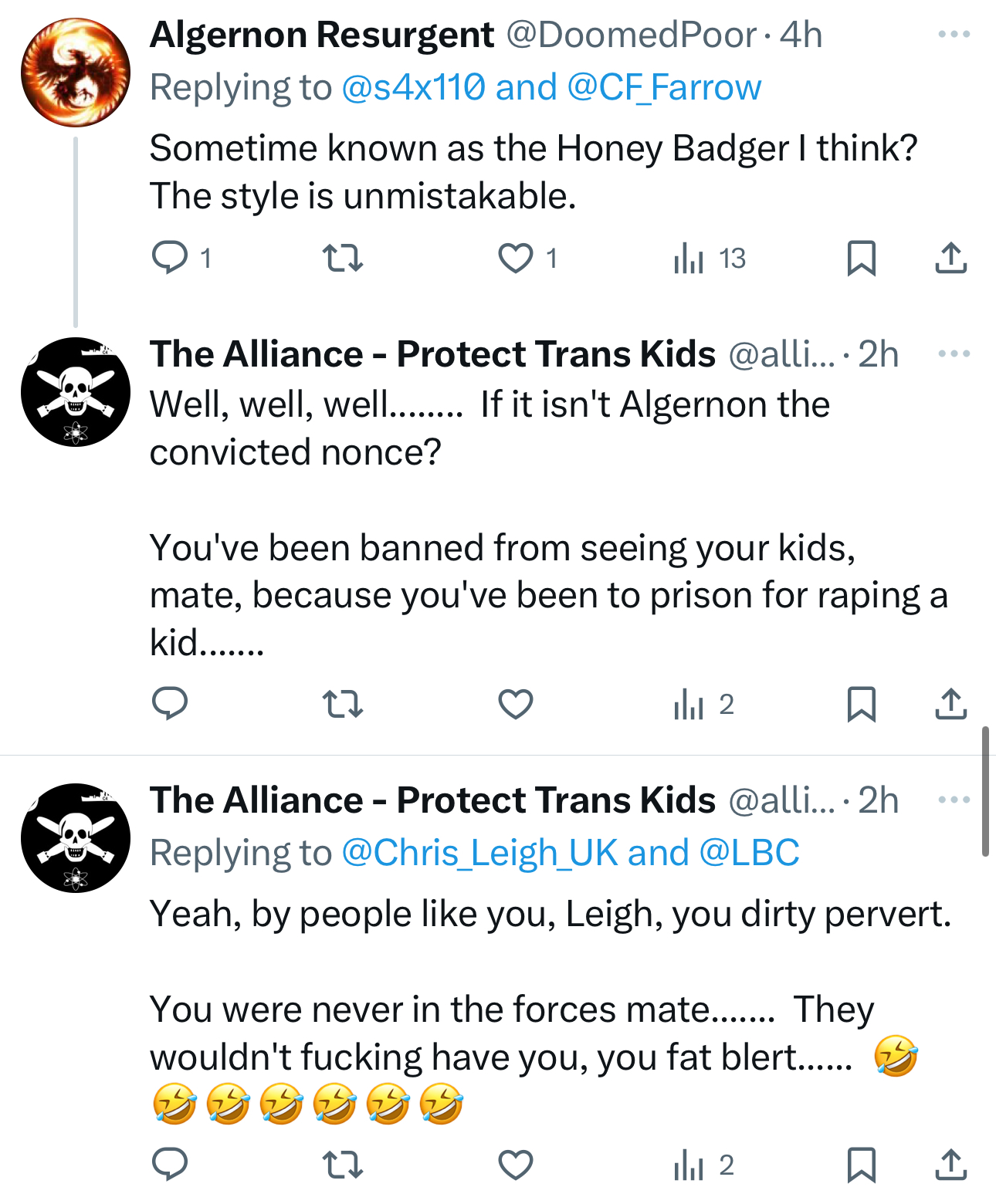This screenshot has width=996, height=1204.
Task: Repost the "Well, well, well" tweet
Action: tap(342, 704)
